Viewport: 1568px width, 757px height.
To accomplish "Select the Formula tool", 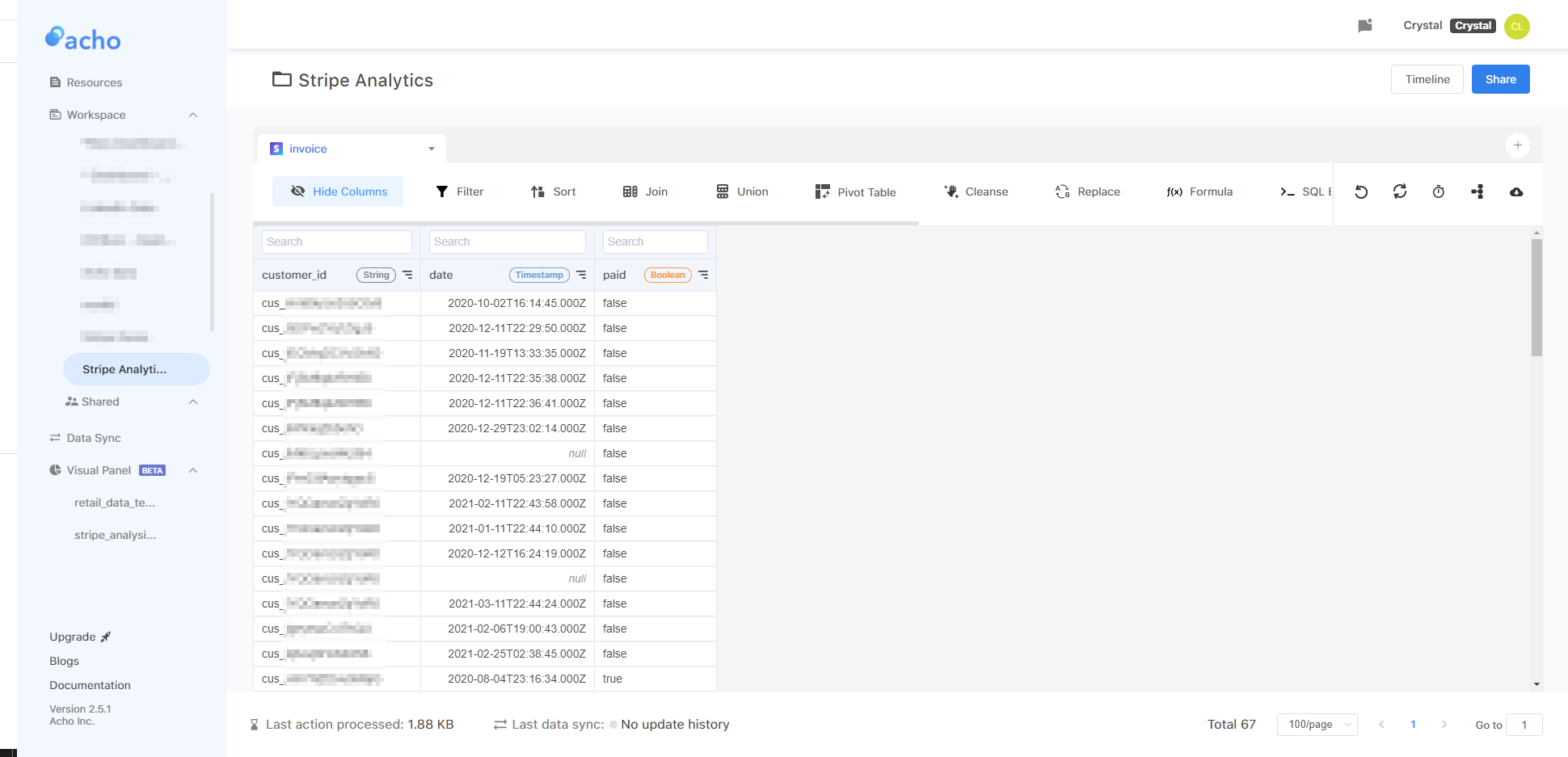I will [1199, 191].
